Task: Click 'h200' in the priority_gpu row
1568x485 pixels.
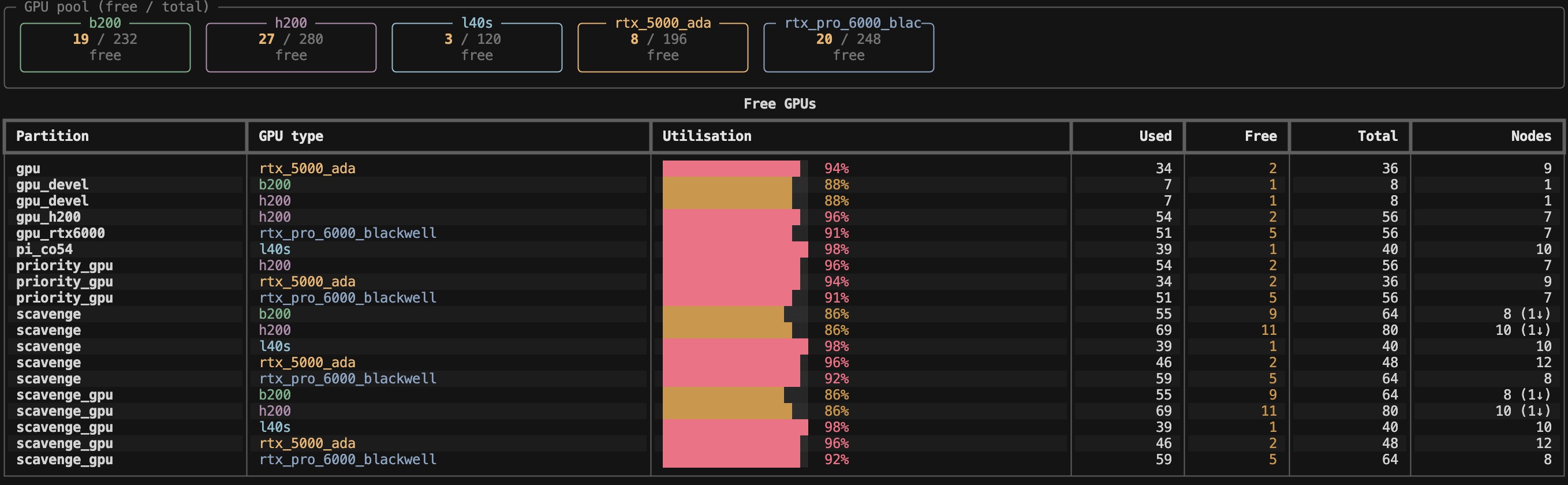Action: click(275, 266)
